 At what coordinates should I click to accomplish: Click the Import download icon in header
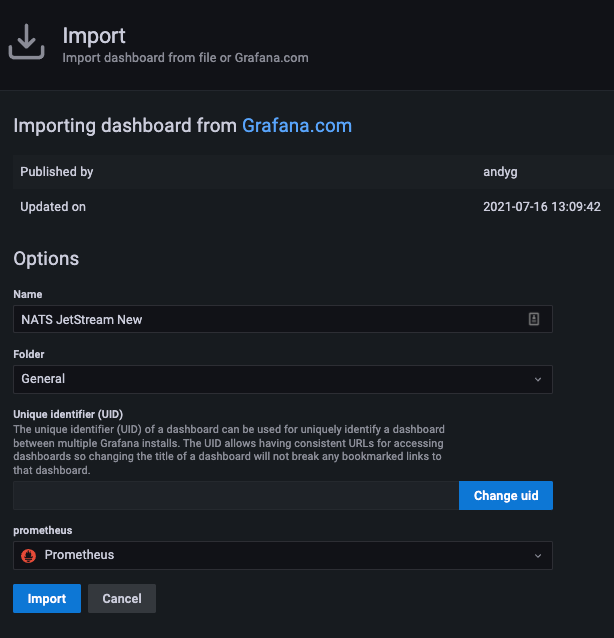pyautogui.click(x=26, y=42)
